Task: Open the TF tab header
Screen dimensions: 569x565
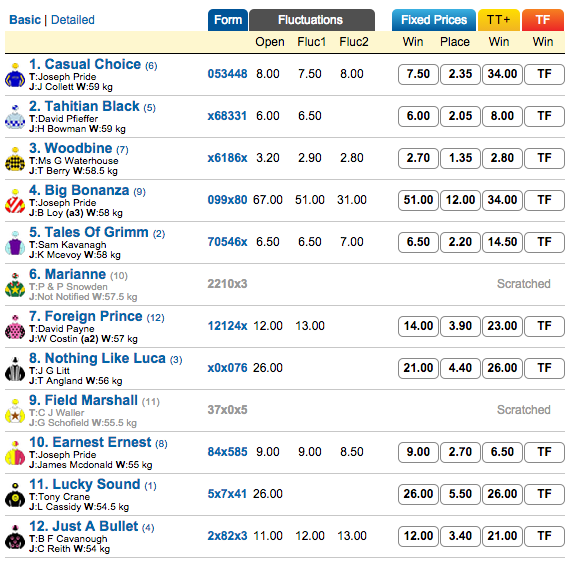Action: tap(543, 20)
